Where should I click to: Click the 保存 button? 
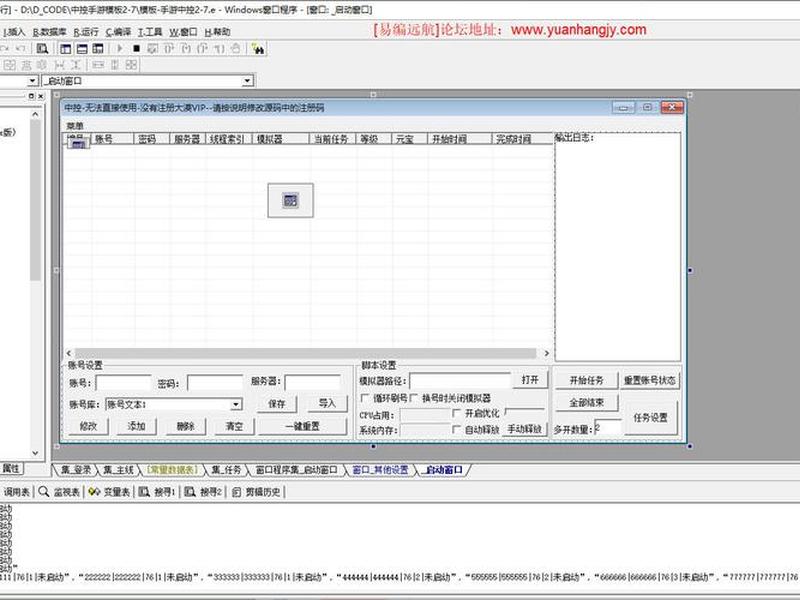(x=277, y=404)
